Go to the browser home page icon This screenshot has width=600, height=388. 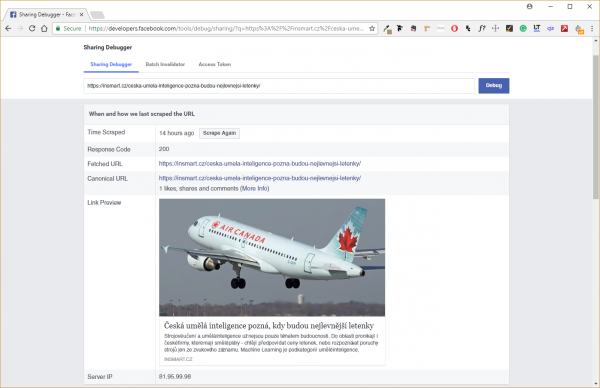[44, 28]
